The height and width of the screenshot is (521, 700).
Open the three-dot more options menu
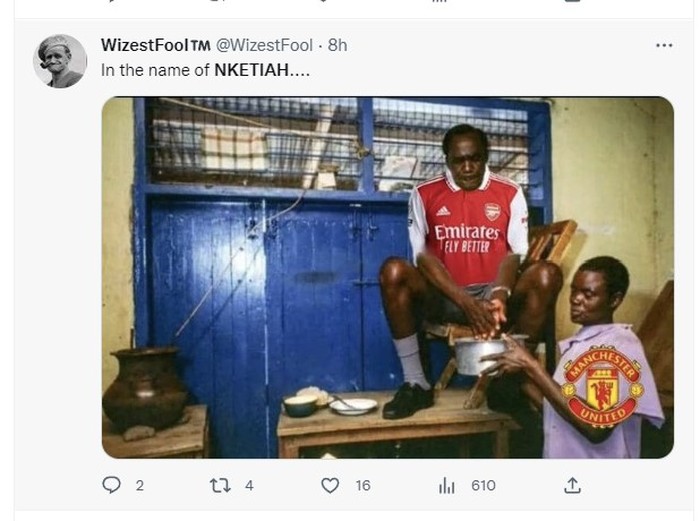[x=664, y=45]
